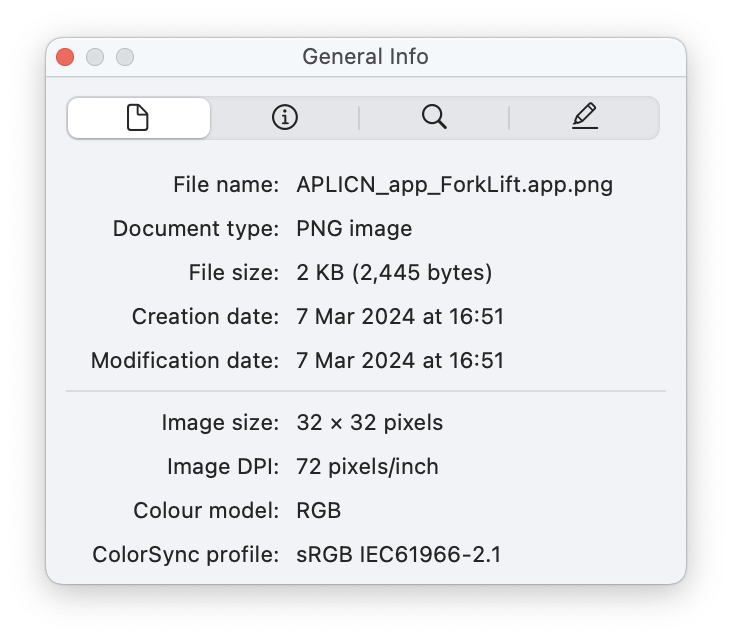Click the File name label
This screenshot has height=638, width=732.
(226, 185)
